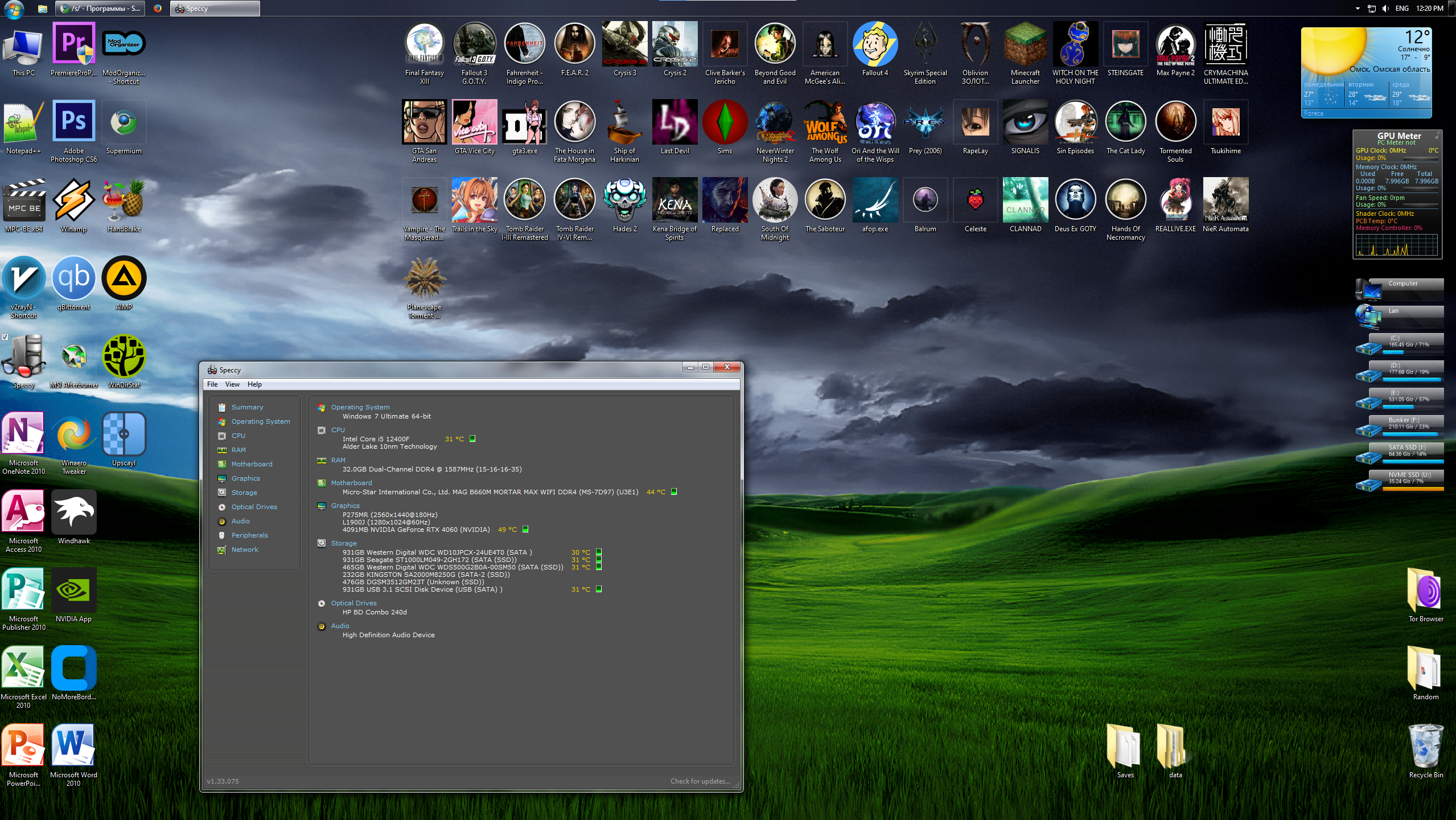
Task: Select the WinDirStat desktop icon
Action: (124, 362)
